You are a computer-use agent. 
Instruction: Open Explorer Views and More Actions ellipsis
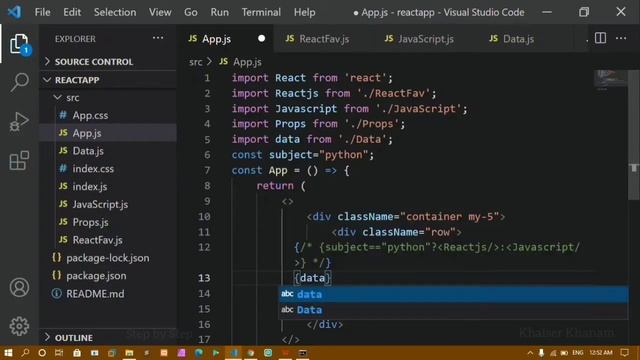pos(158,38)
